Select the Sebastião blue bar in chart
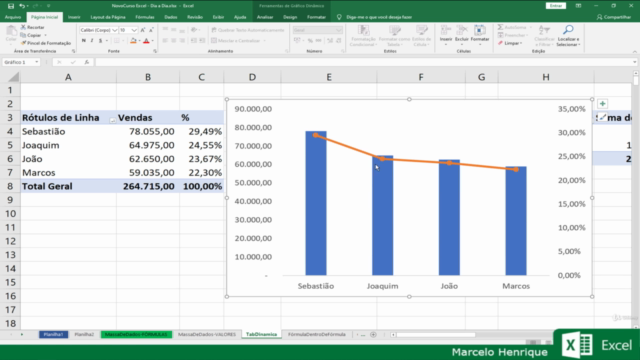640x360 pixels. point(316,203)
